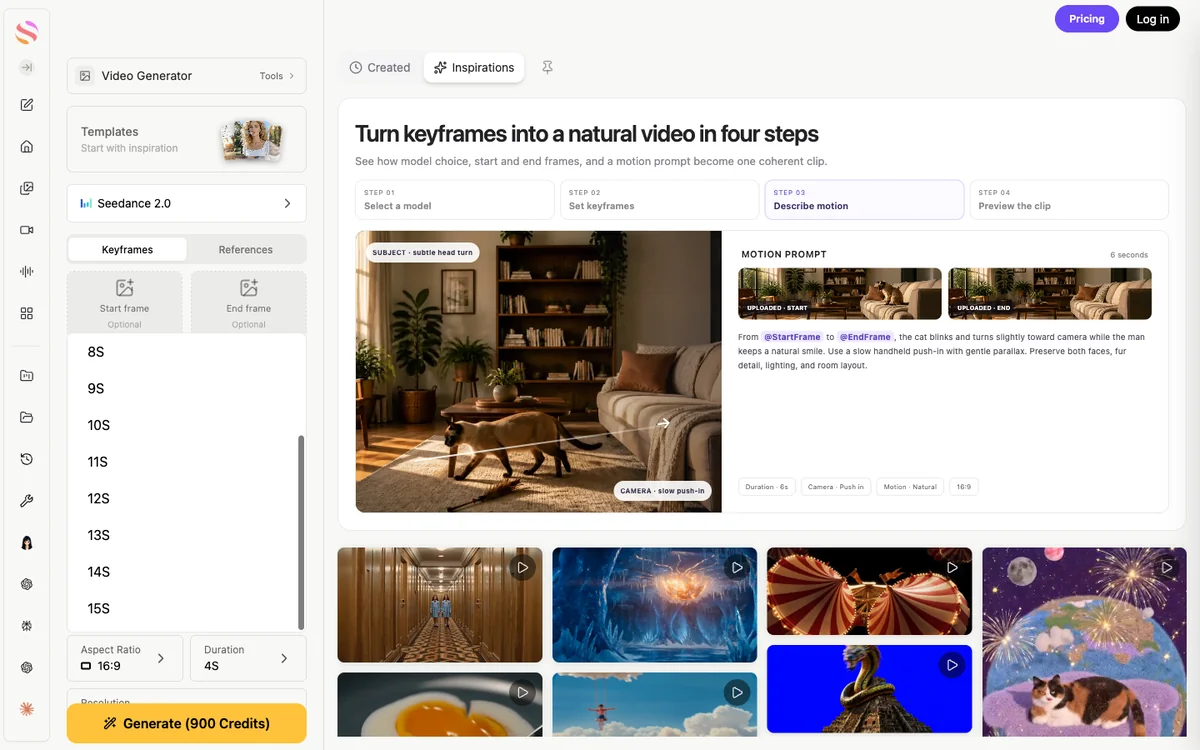The image size is (1200, 750).
Task: Open the calico cat fireworks thumbnail
Action: click(x=1085, y=641)
